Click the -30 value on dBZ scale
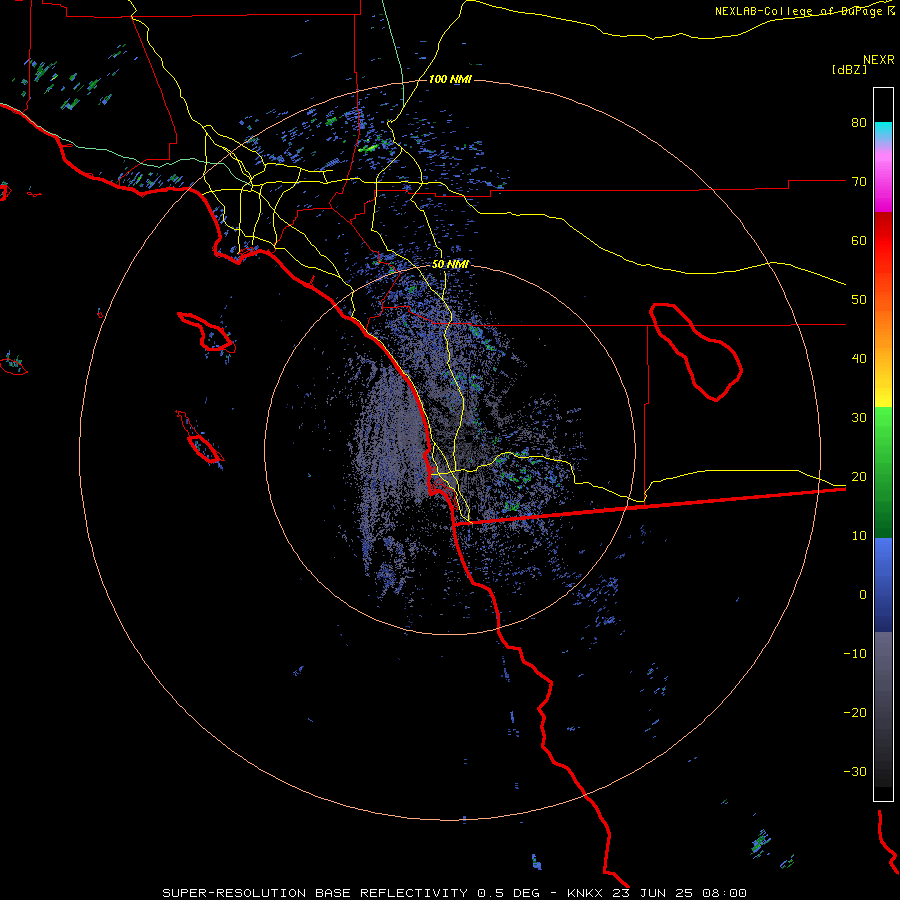Screen dimensions: 900x900 point(855,771)
